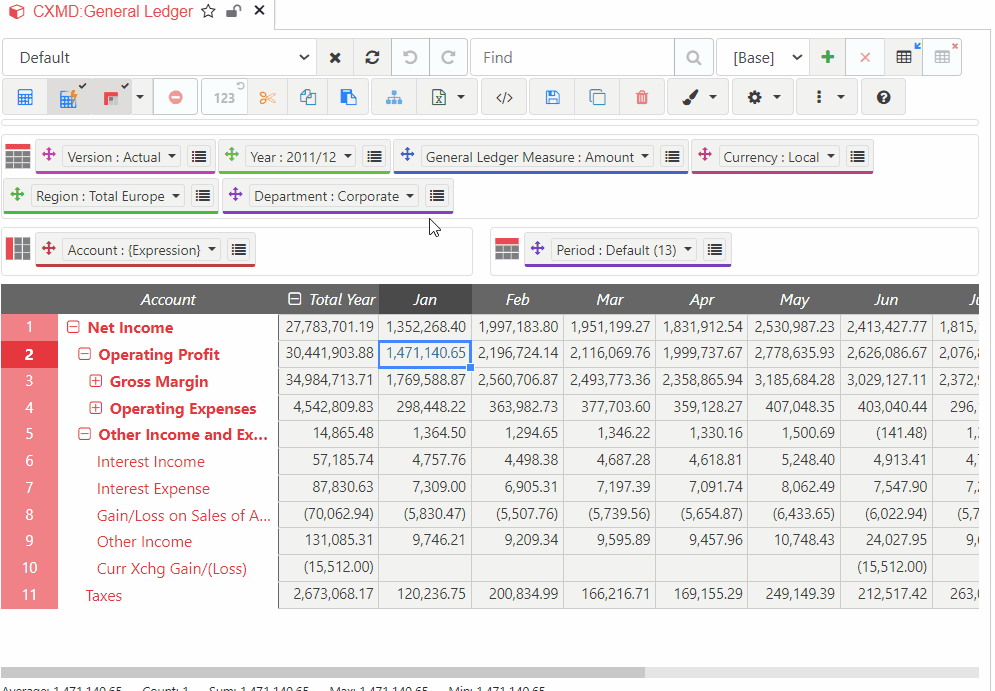This screenshot has height=691, width=995.
Task: Click inside the Find input field
Action: (570, 58)
